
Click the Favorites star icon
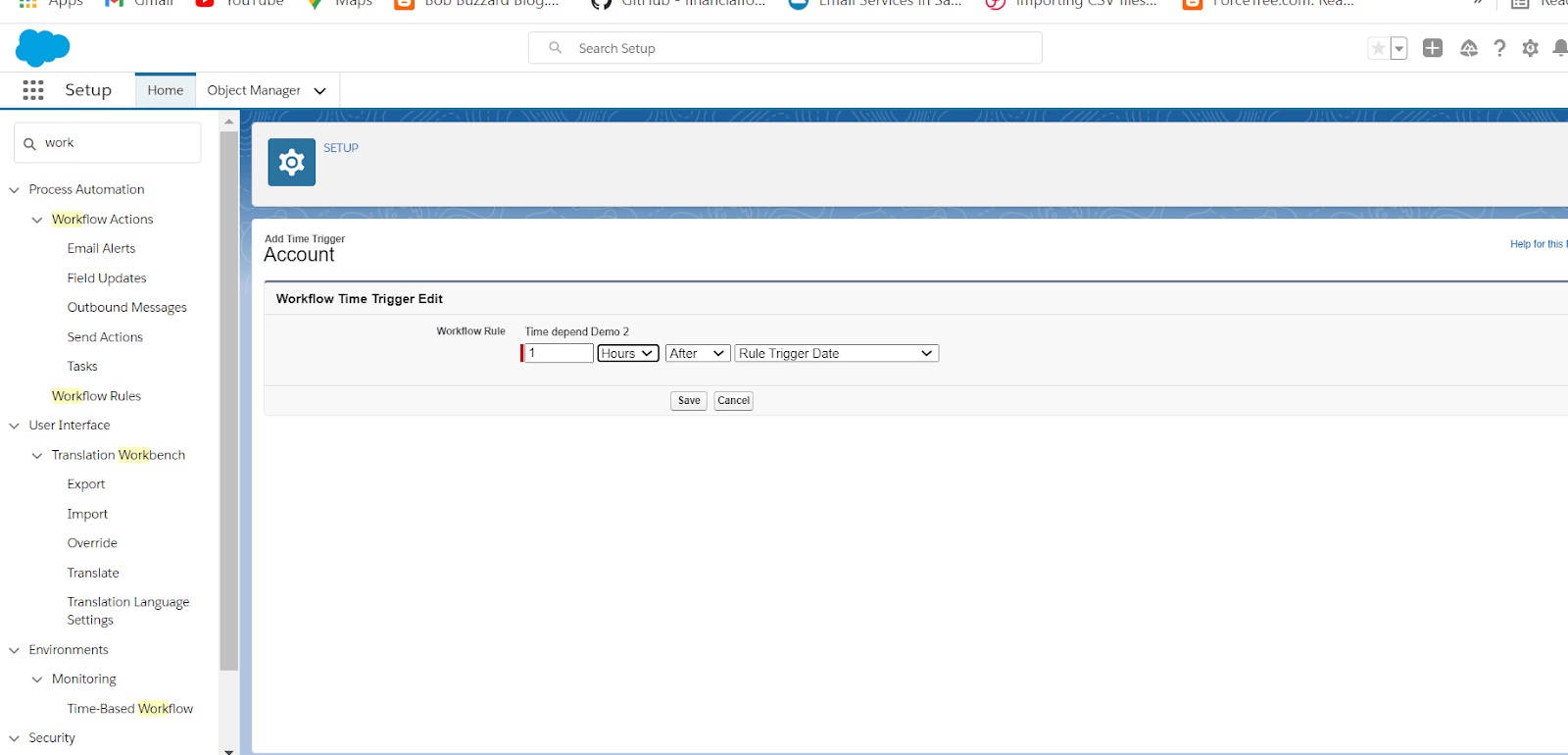1378,48
